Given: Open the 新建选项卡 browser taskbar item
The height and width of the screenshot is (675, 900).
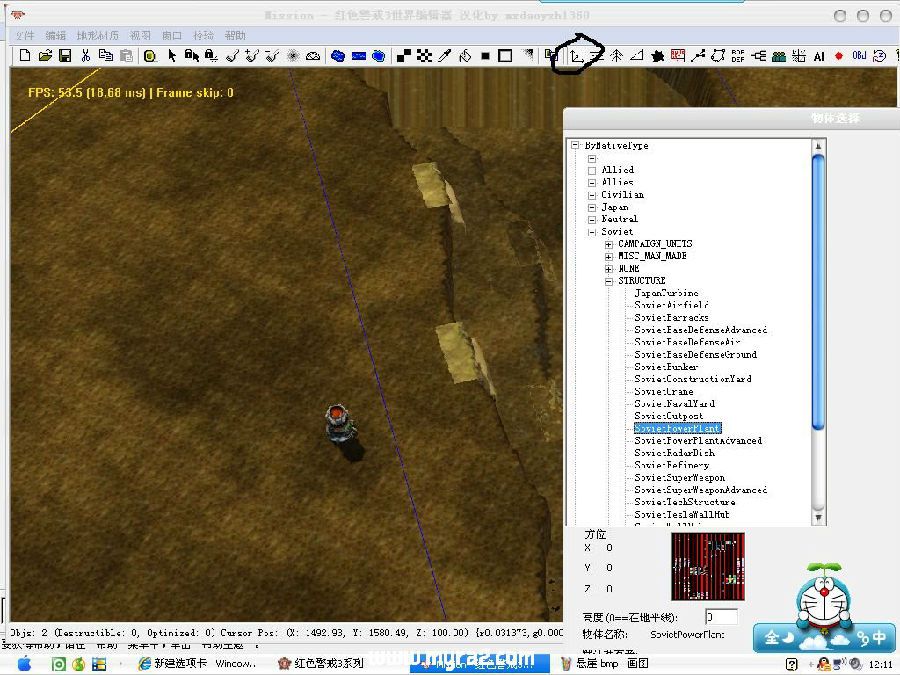Looking at the screenshot, I should point(197,664).
